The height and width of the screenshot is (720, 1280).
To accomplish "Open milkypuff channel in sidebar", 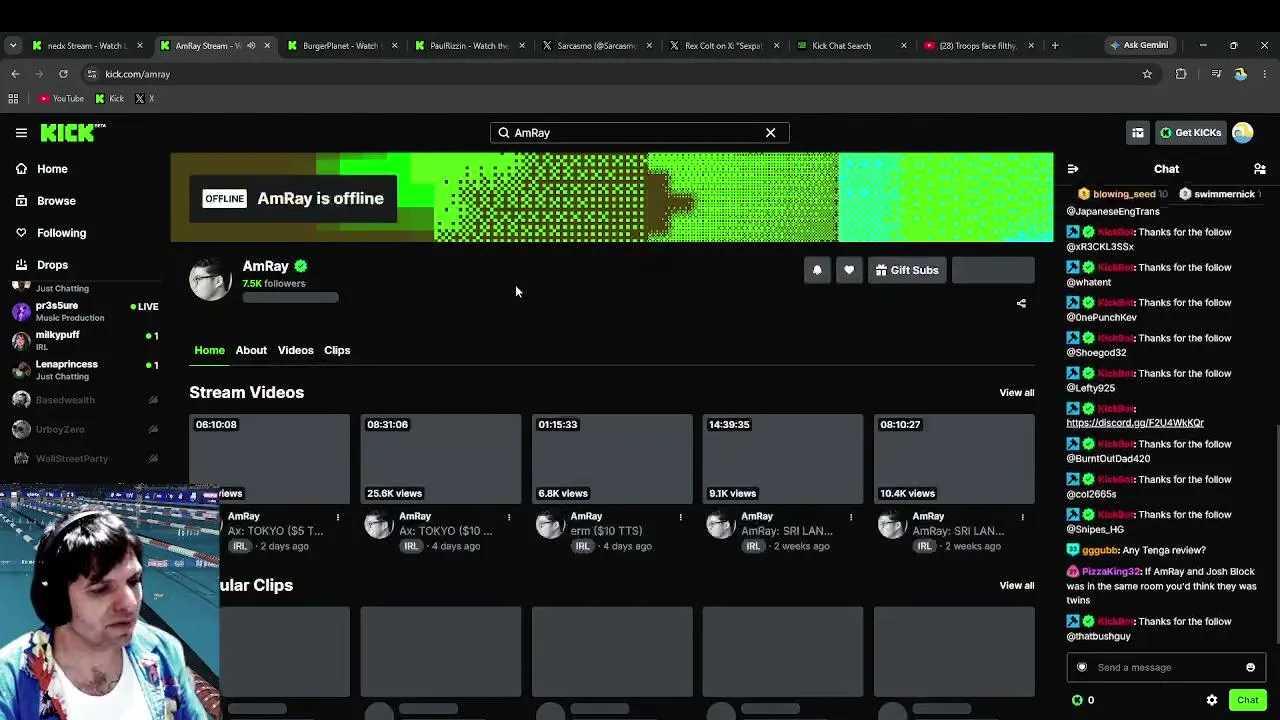I will point(85,340).
